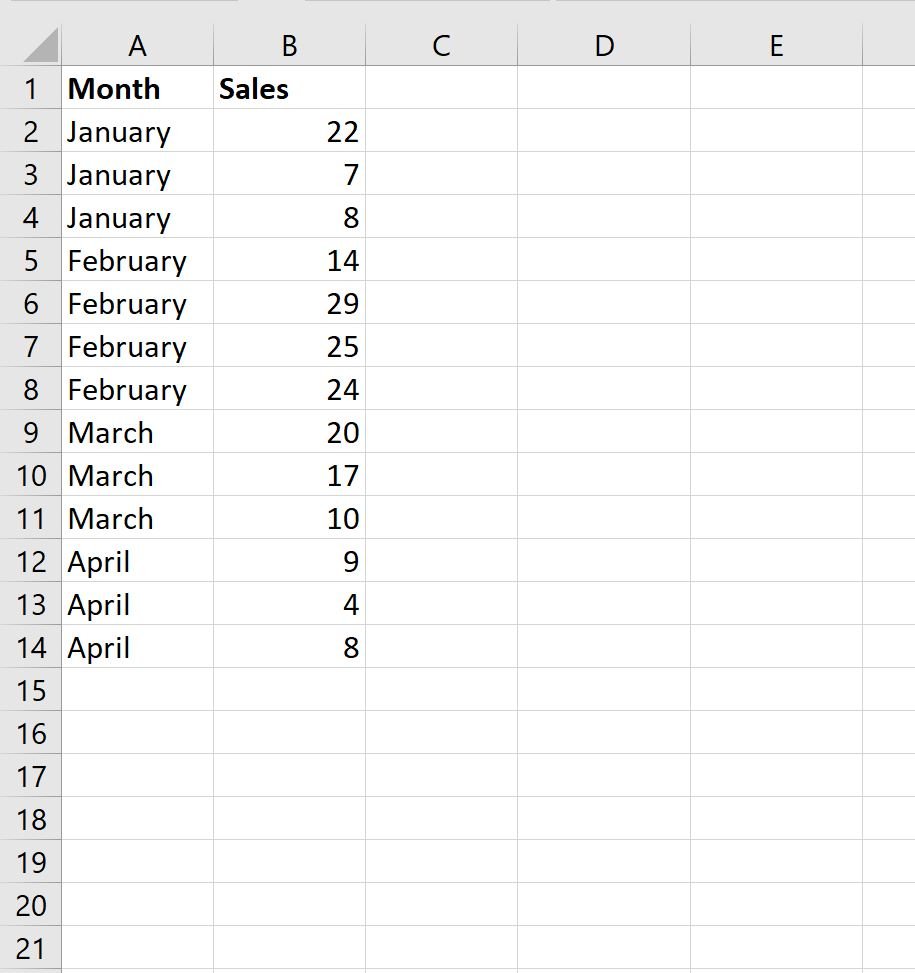This screenshot has width=915, height=973.
Task: Select row 15 header
Action: pyautogui.click(x=31, y=689)
